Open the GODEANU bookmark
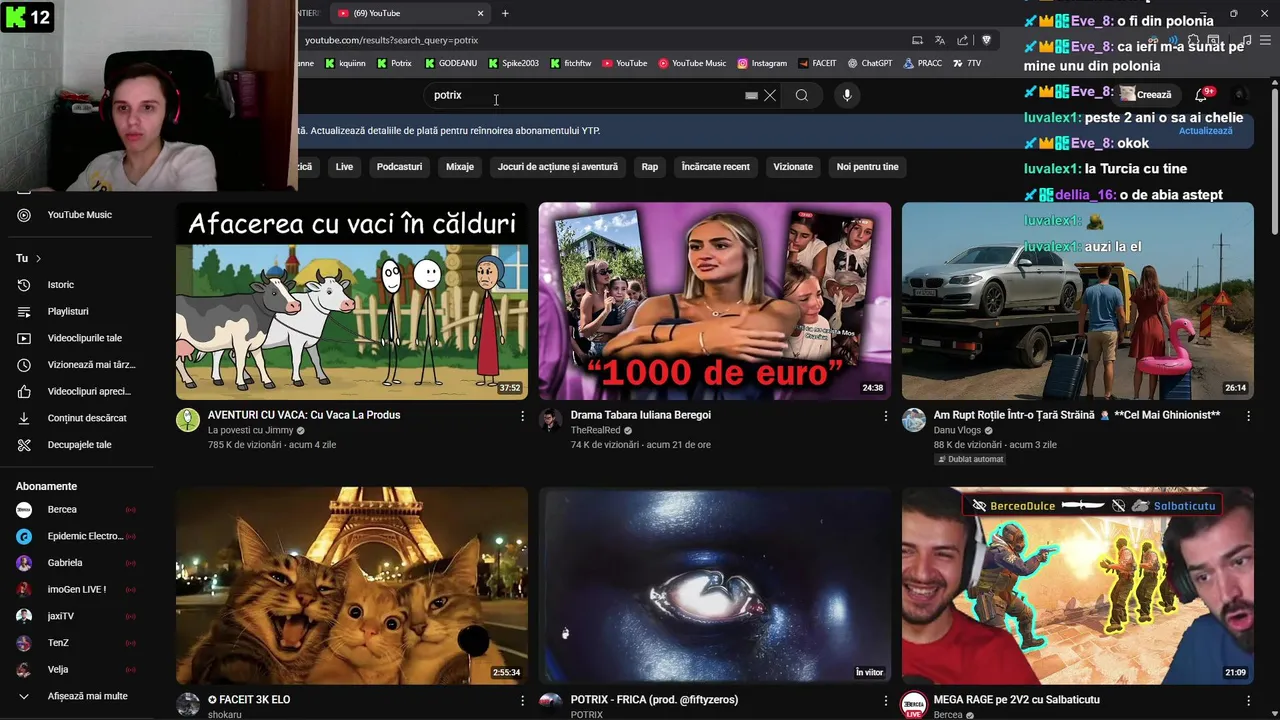 (451, 63)
